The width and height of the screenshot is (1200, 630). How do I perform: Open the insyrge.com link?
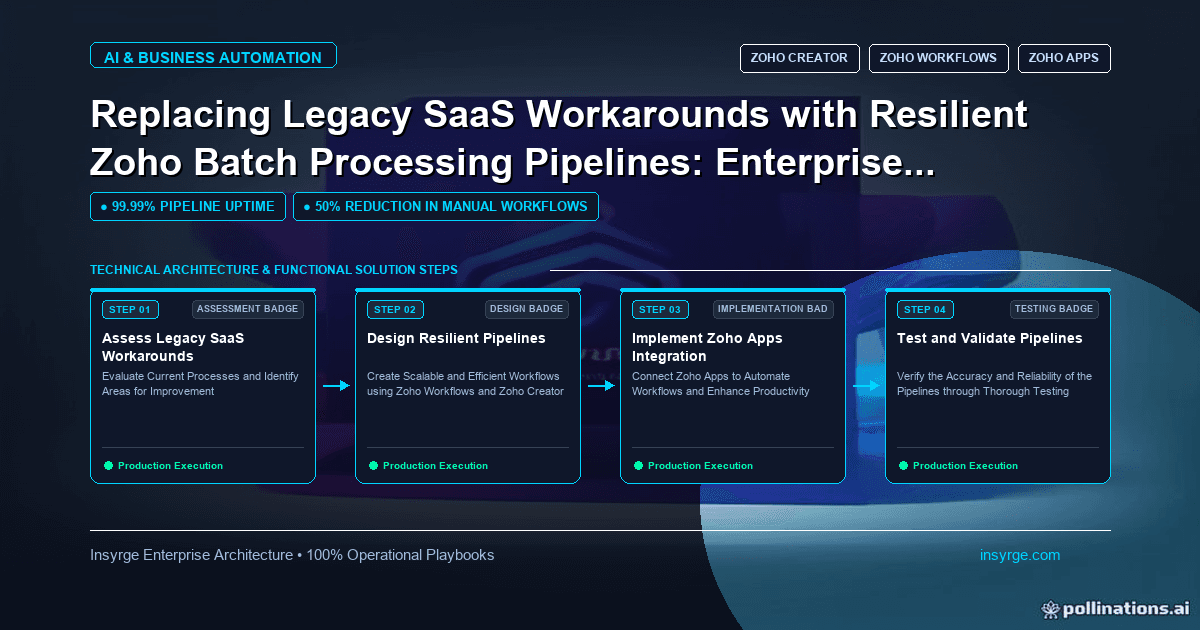[x=1020, y=555]
